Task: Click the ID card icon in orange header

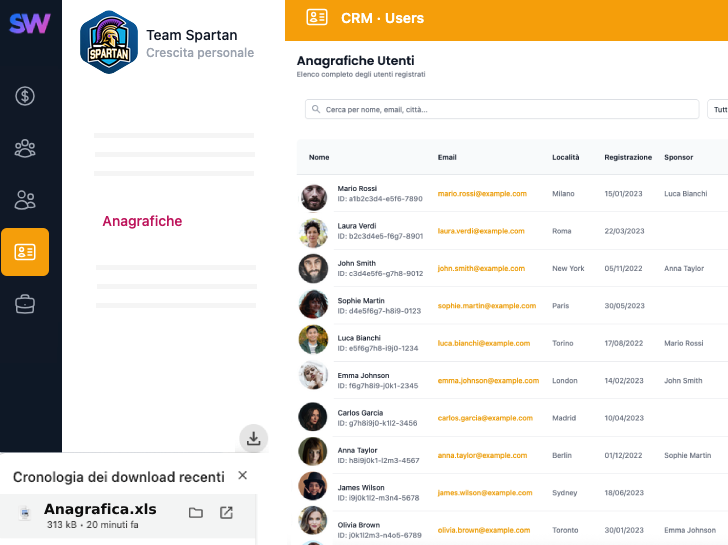Action: point(317,18)
